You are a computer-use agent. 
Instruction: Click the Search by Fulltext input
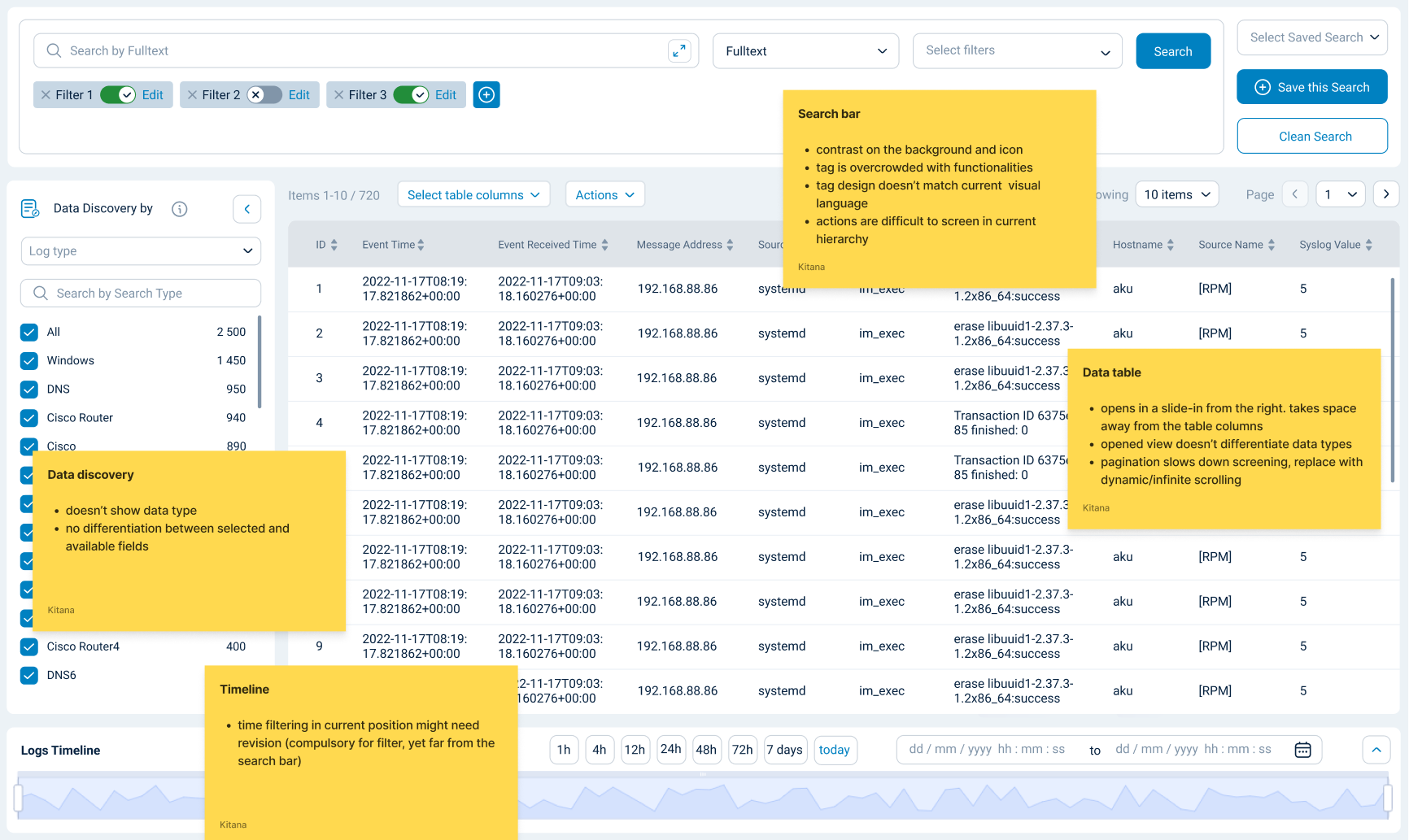[x=366, y=50]
